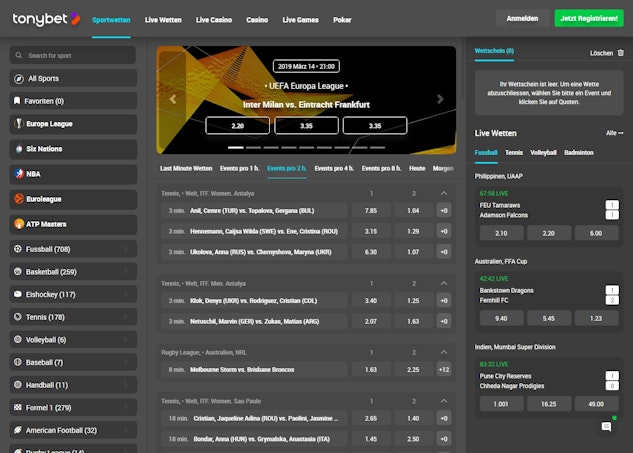
Task: Click the All Sports compass icon
Action: coord(19,79)
